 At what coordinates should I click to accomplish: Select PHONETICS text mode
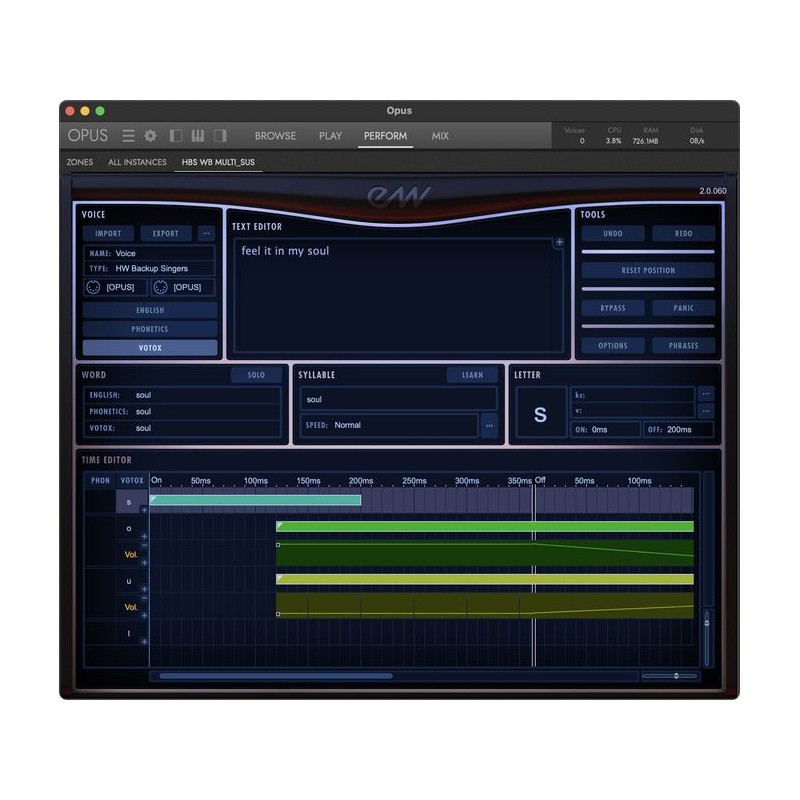pyautogui.click(x=150, y=329)
